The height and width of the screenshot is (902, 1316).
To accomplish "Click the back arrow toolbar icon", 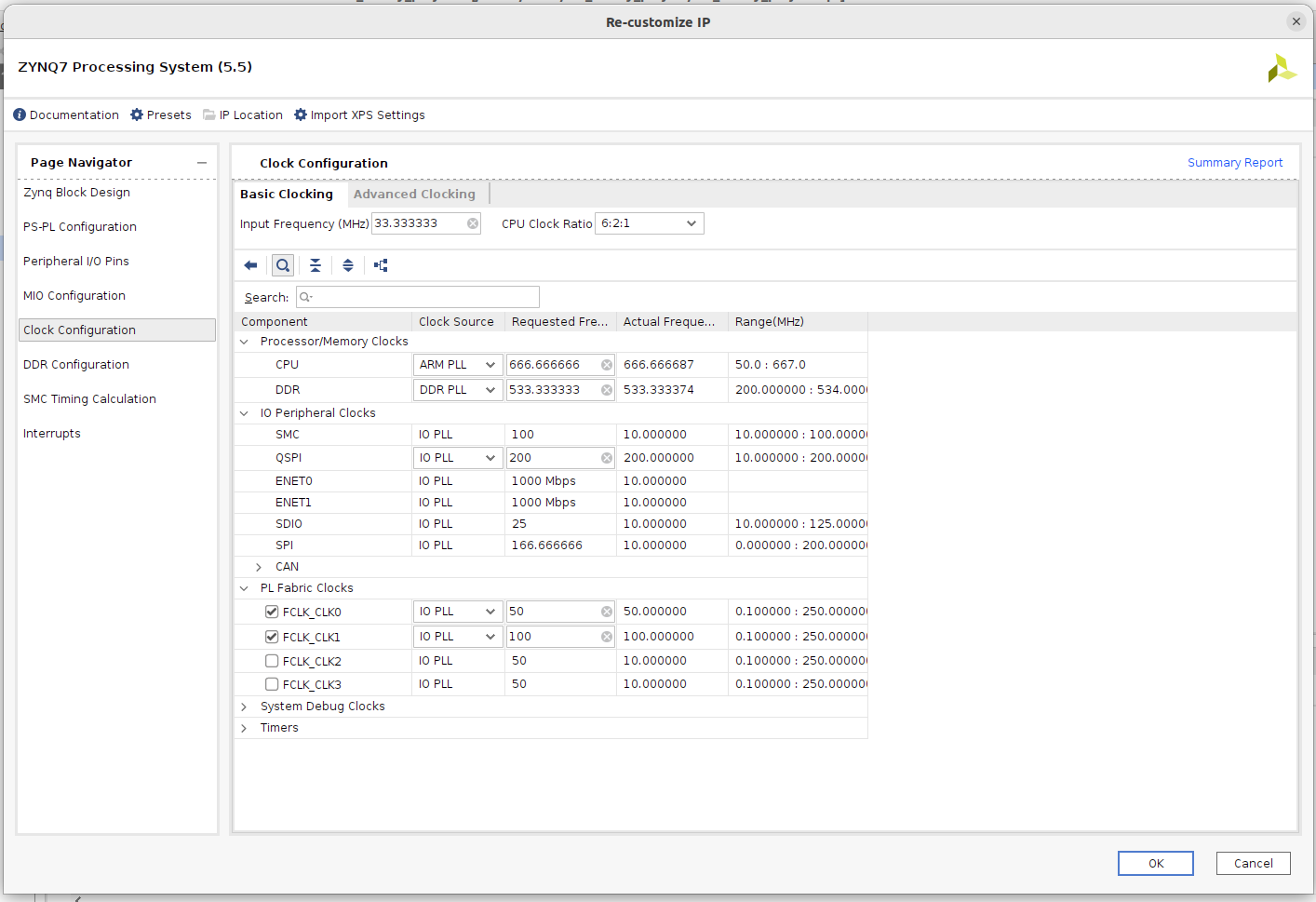I will tap(250, 265).
